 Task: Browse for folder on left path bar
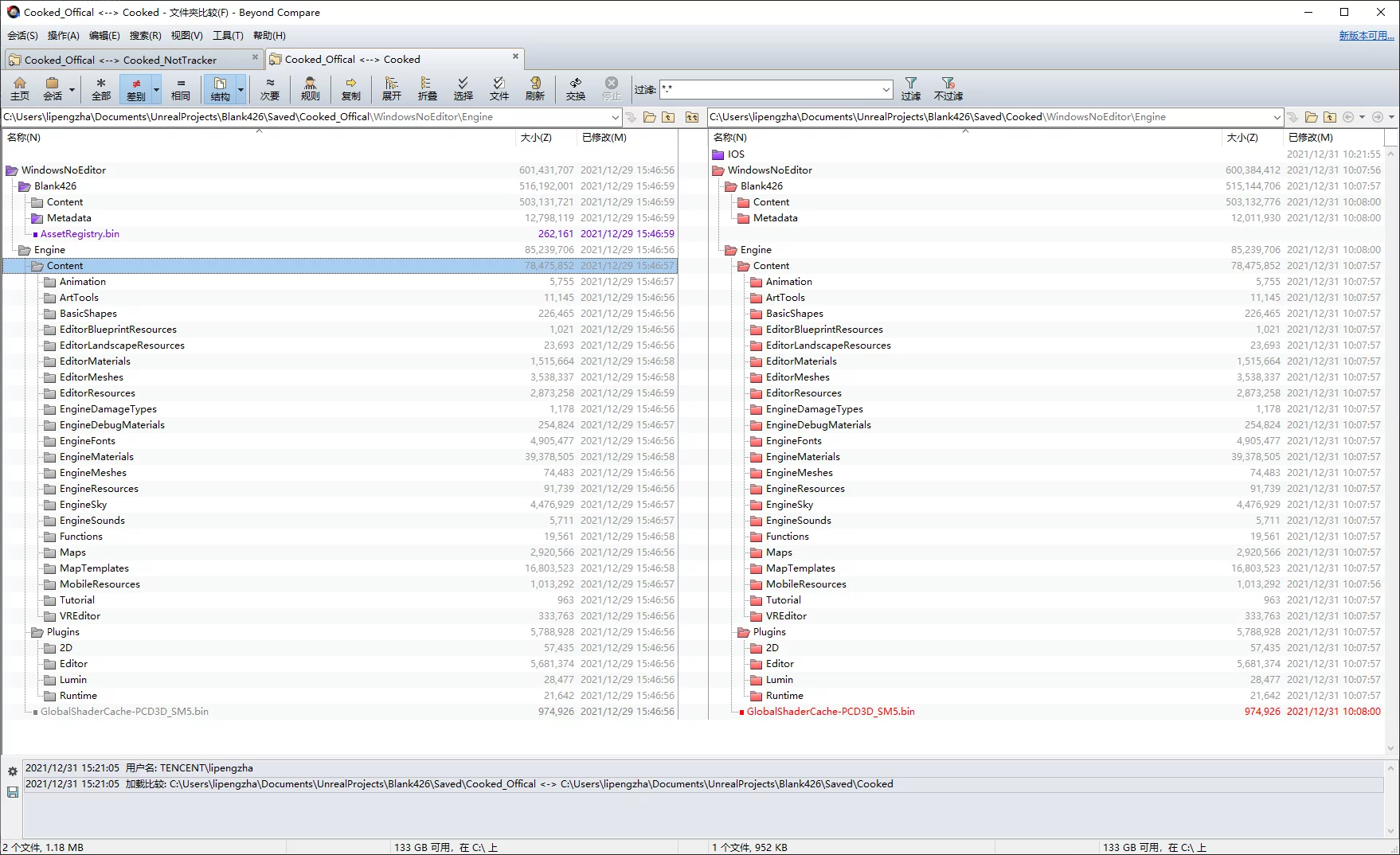point(650,117)
